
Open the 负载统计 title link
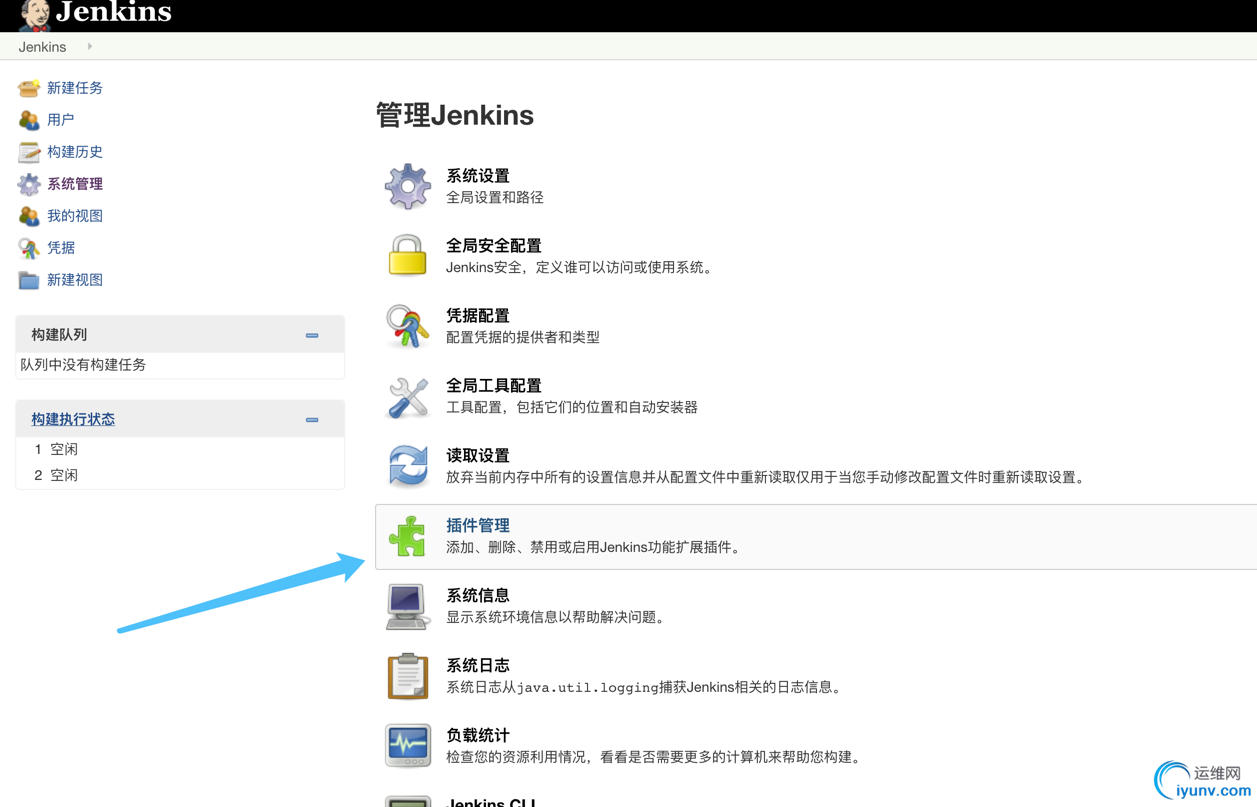(478, 736)
